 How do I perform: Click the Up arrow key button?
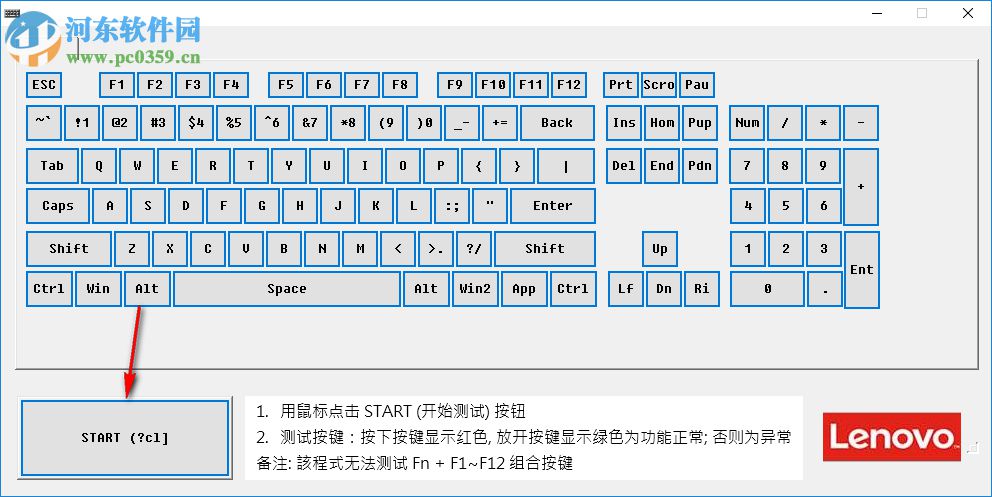pyautogui.click(x=660, y=248)
